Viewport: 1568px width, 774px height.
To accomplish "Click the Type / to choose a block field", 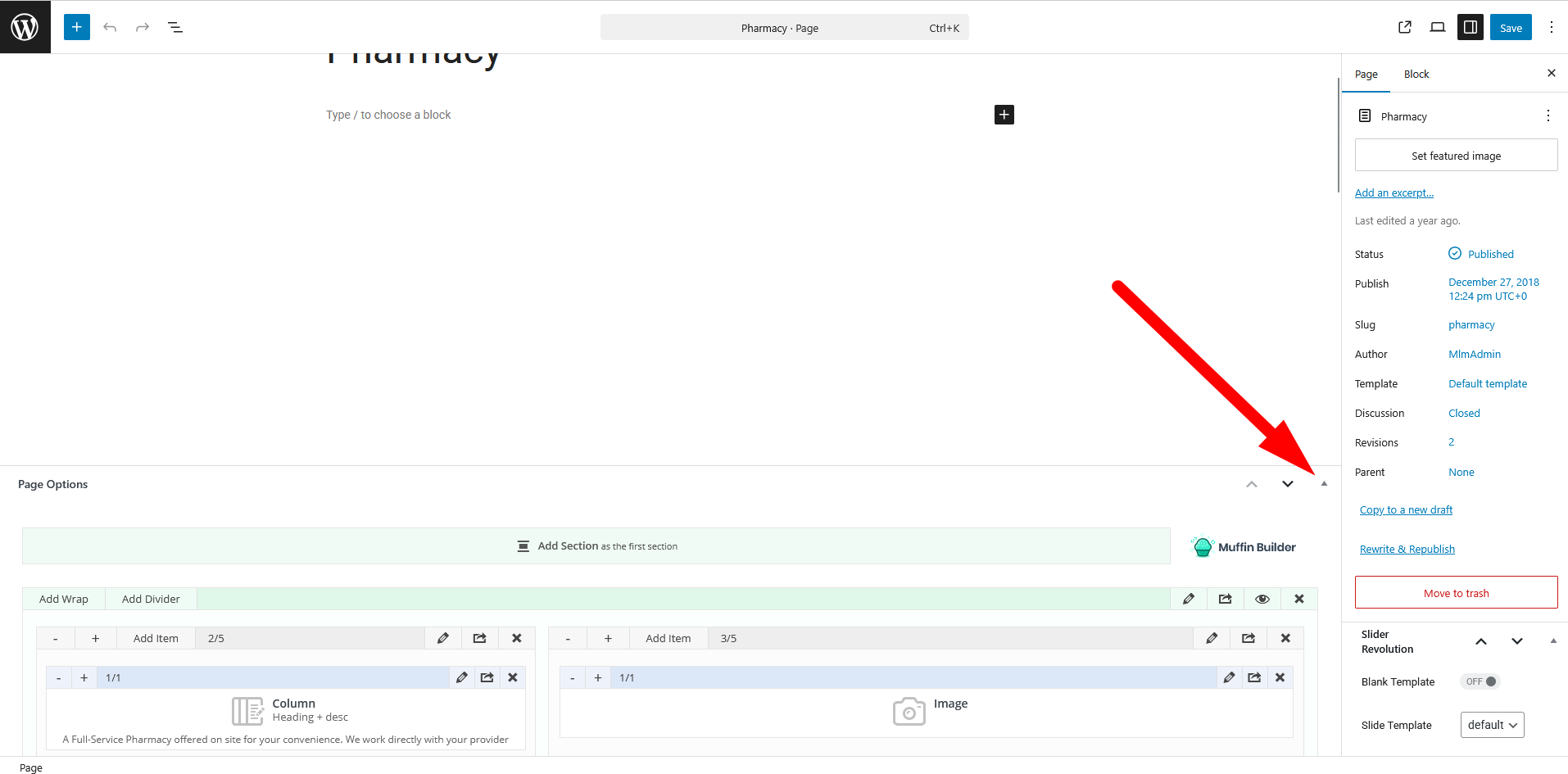I will (x=388, y=115).
